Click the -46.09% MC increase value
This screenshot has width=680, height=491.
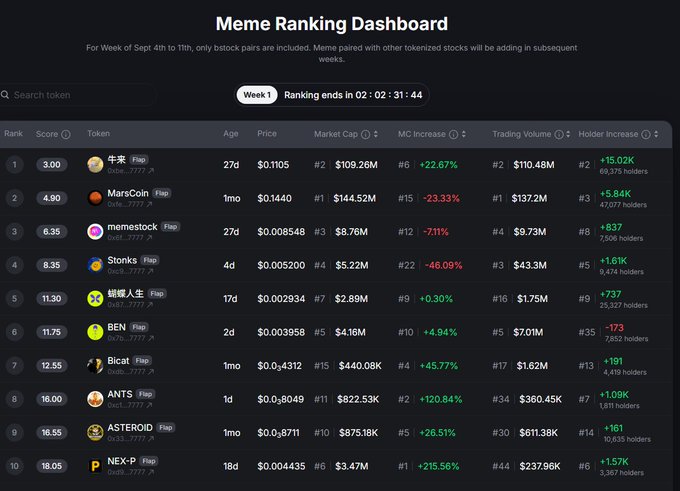point(443,265)
